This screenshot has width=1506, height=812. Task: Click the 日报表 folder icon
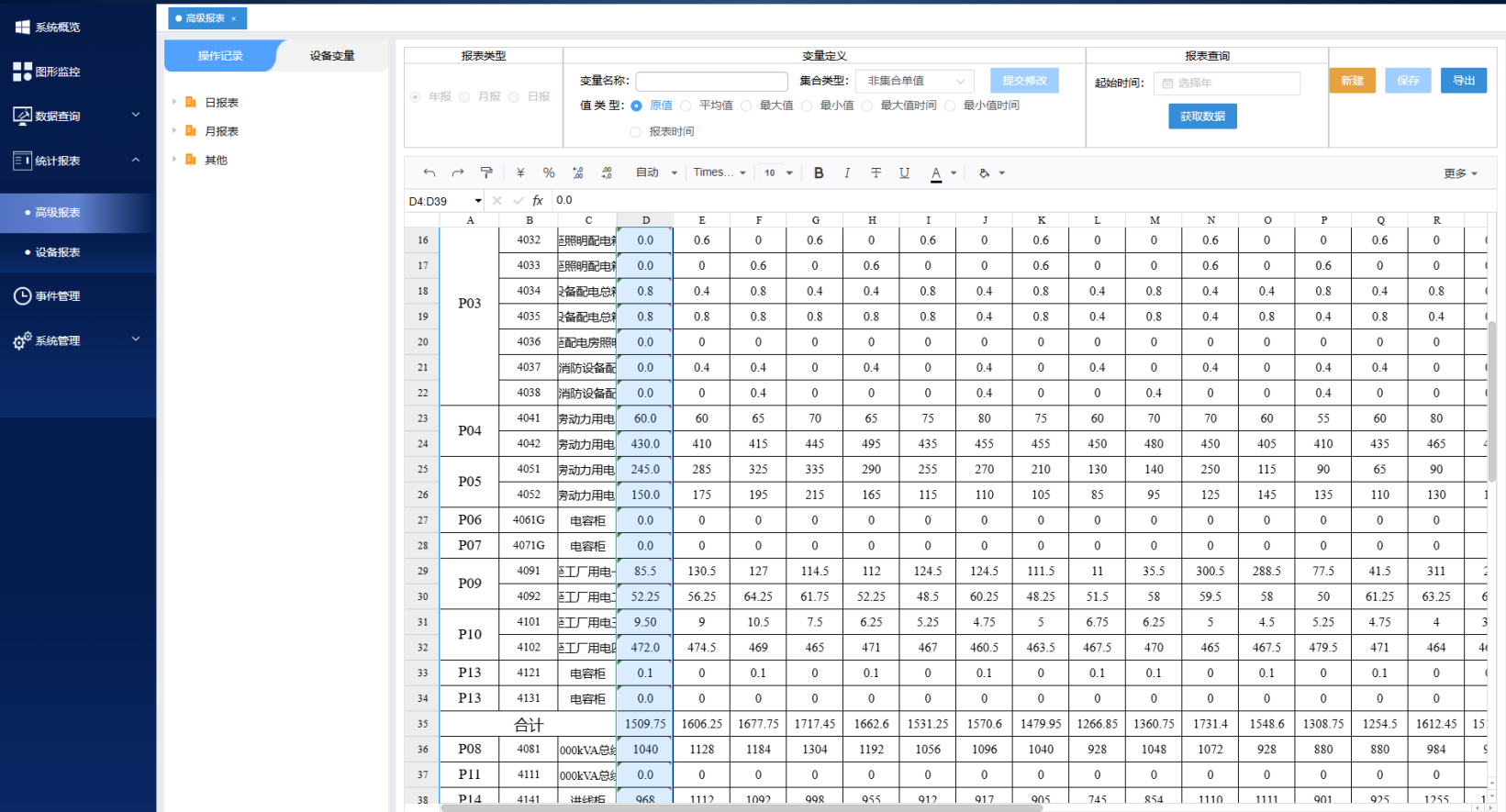pyautogui.click(x=191, y=102)
